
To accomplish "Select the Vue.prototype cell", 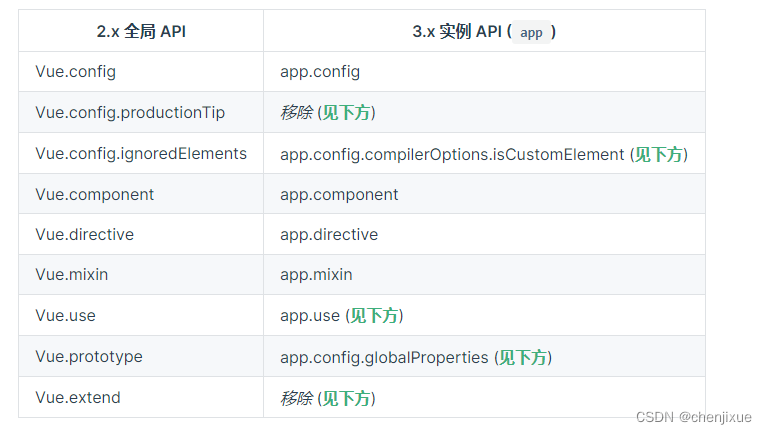I will pyautogui.click(x=89, y=357).
